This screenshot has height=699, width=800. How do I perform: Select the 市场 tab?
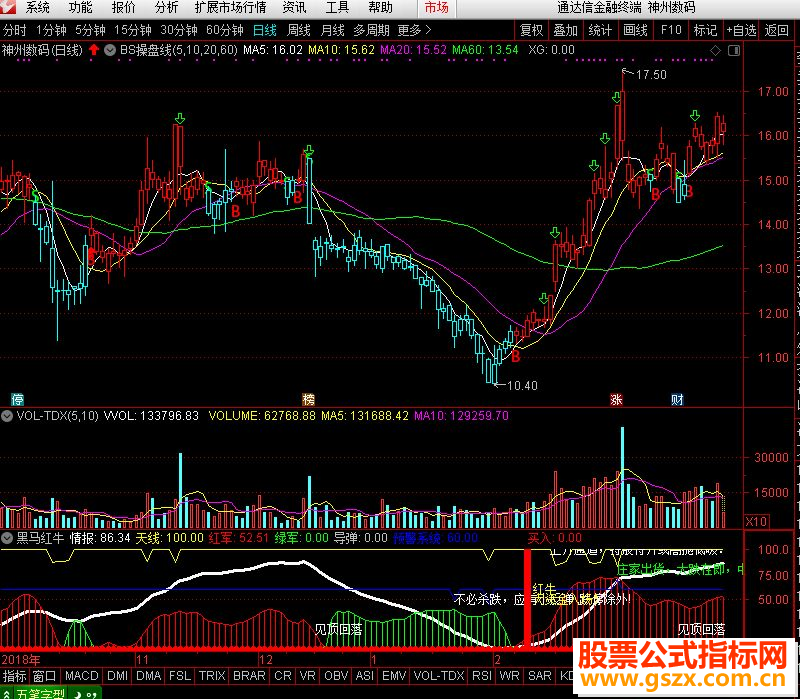[x=437, y=8]
